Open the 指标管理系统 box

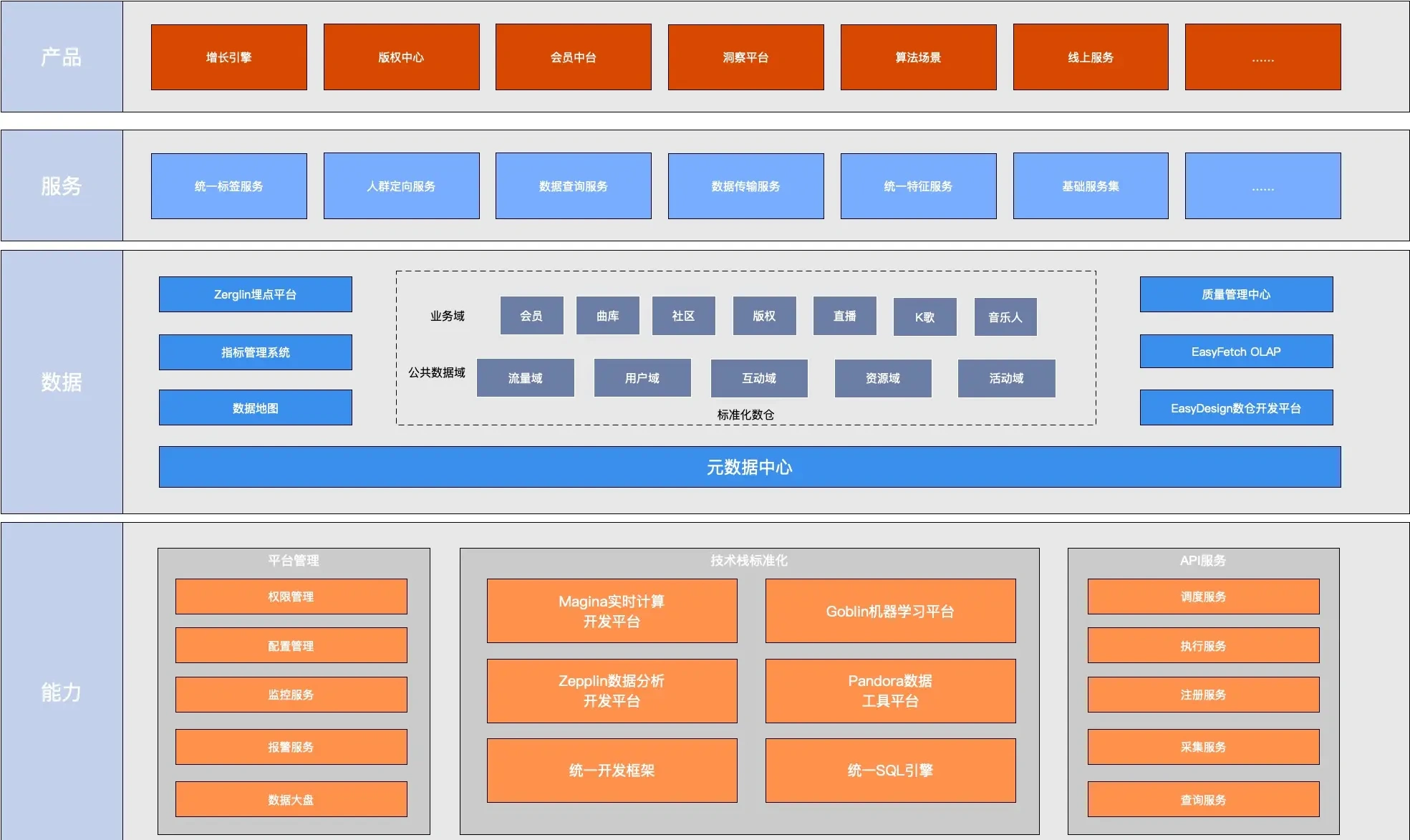point(255,352)
